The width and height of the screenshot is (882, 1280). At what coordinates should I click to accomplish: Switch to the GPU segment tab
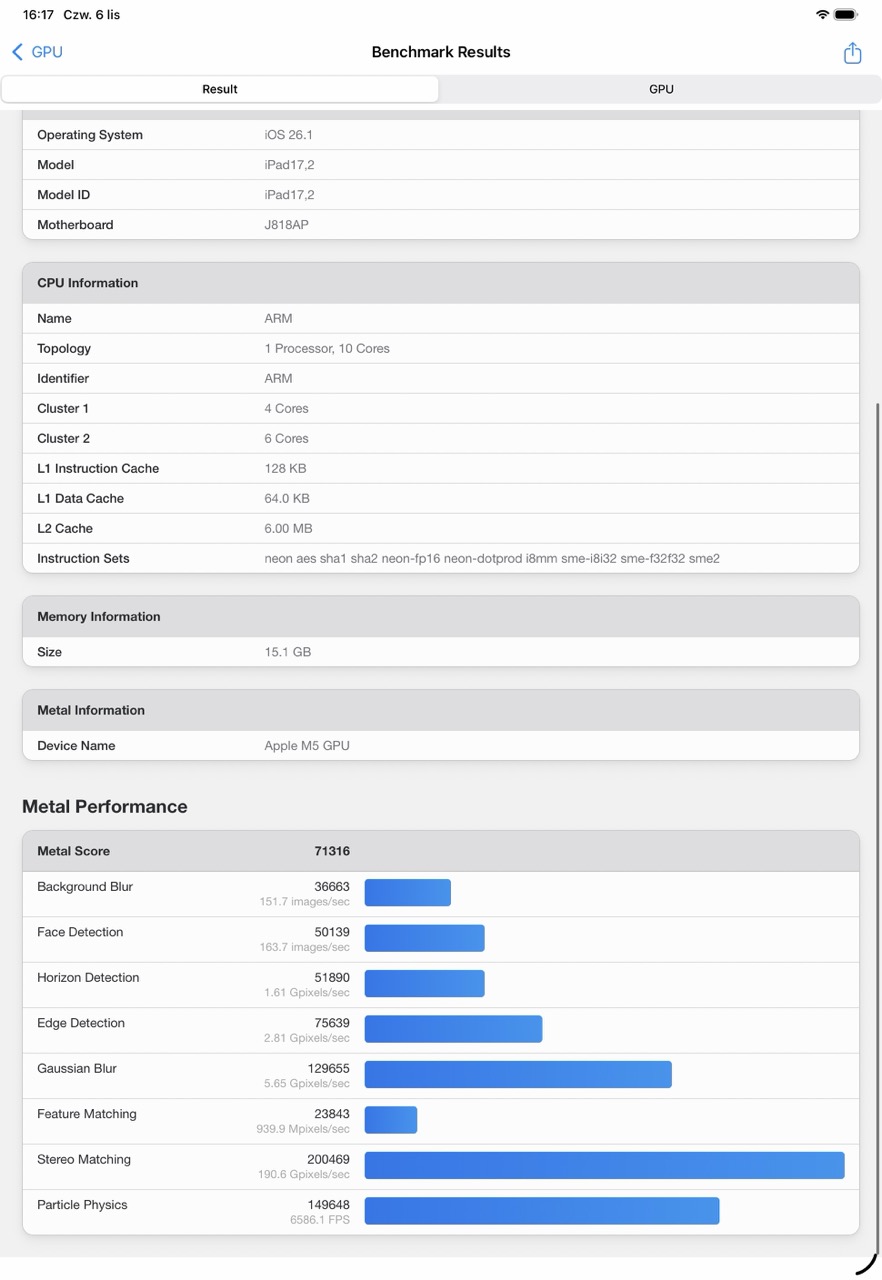[661, 89]
